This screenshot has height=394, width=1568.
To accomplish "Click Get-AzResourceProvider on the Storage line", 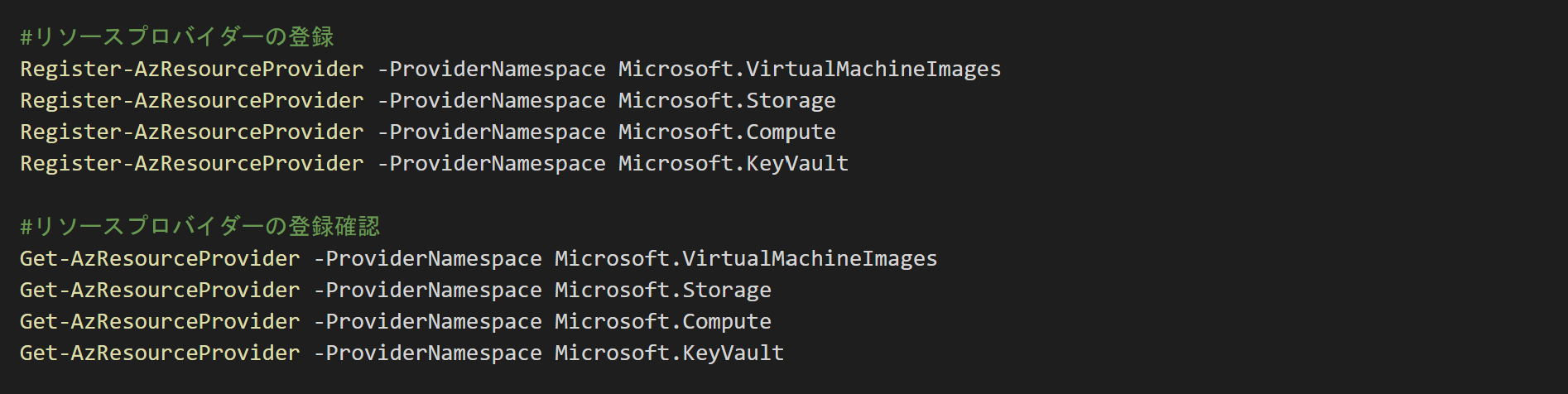I will click(x=160, y=291).
